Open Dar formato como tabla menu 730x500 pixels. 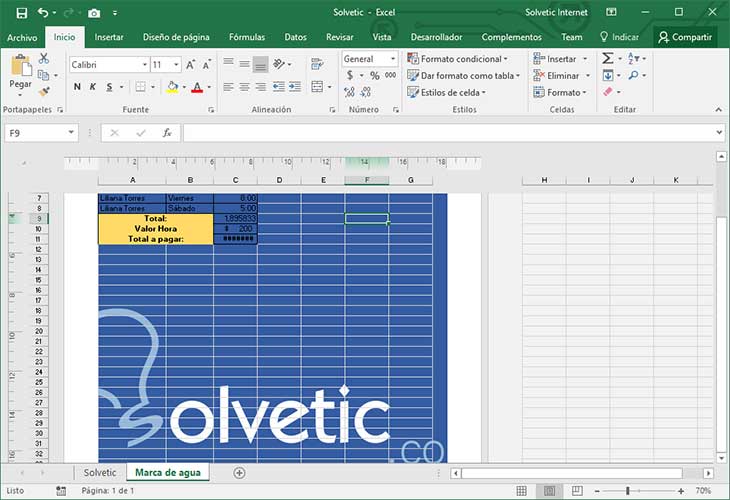tap(464, 75)
